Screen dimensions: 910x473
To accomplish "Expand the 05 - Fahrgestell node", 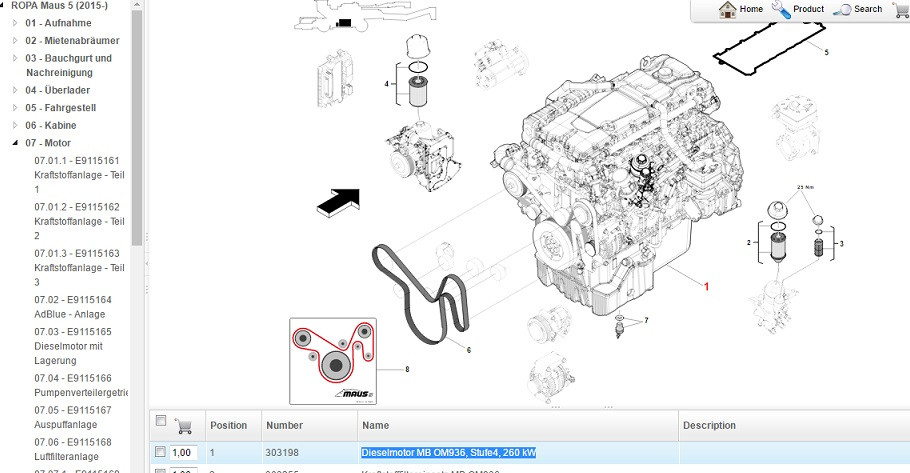I will click(x=15, y=107).
